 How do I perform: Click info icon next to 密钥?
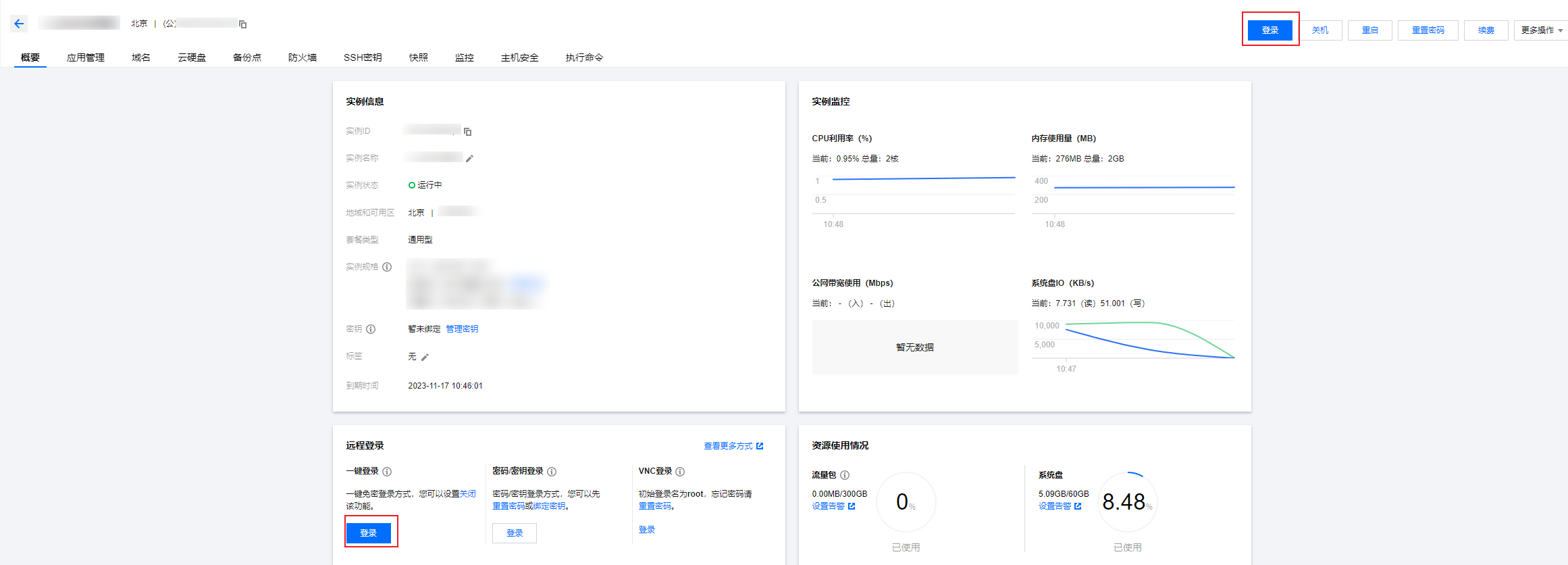coord(371,329)
